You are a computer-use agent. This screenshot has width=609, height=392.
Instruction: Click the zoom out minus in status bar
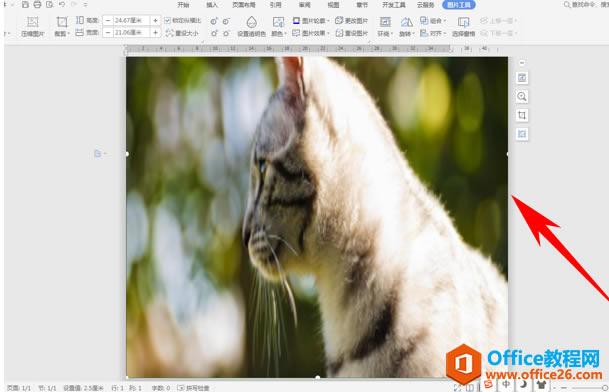564,388
